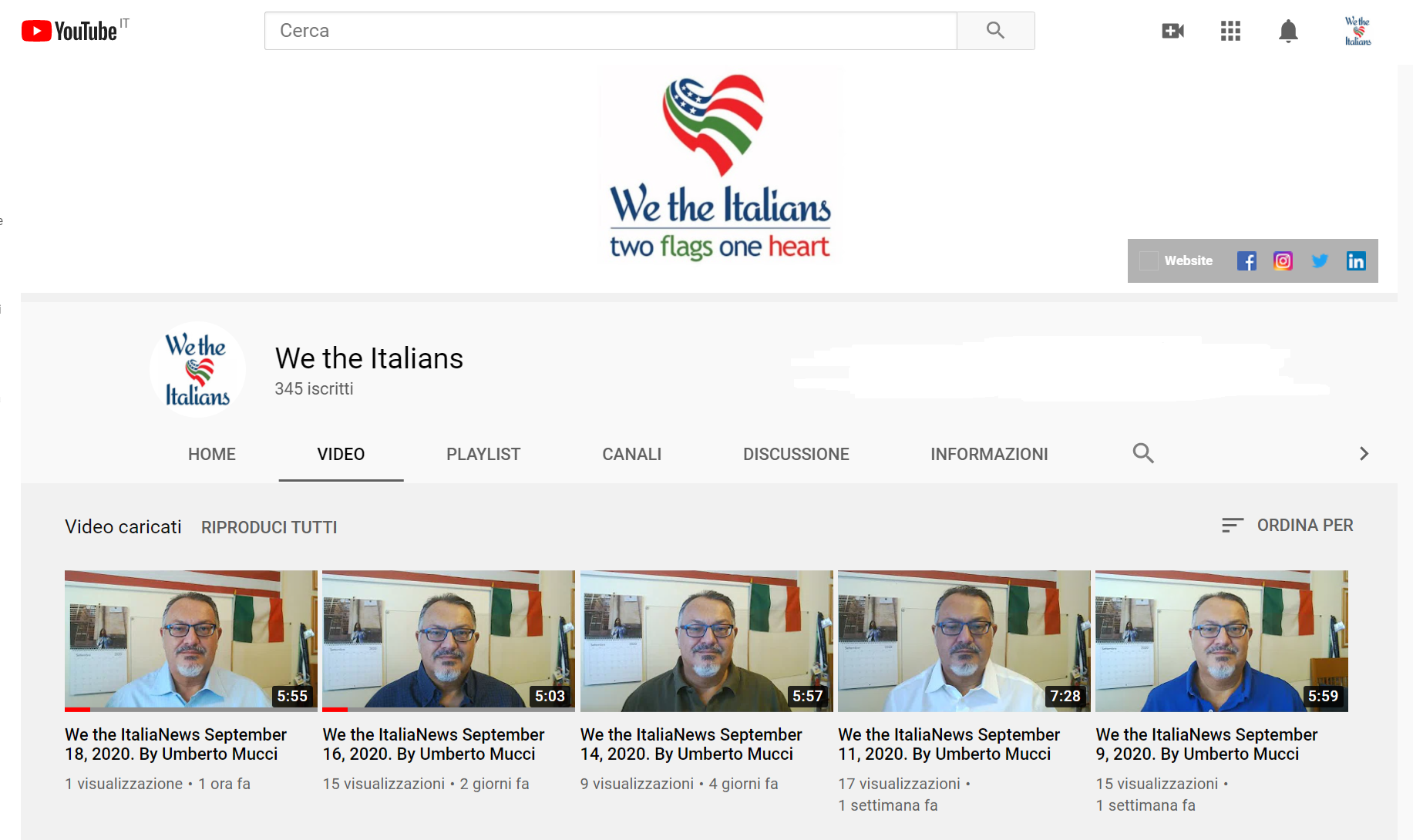The width and height of the screenshot is (1413, 840).
Task: Search within channel using the magnifier icon
Action: [1143, 453]
